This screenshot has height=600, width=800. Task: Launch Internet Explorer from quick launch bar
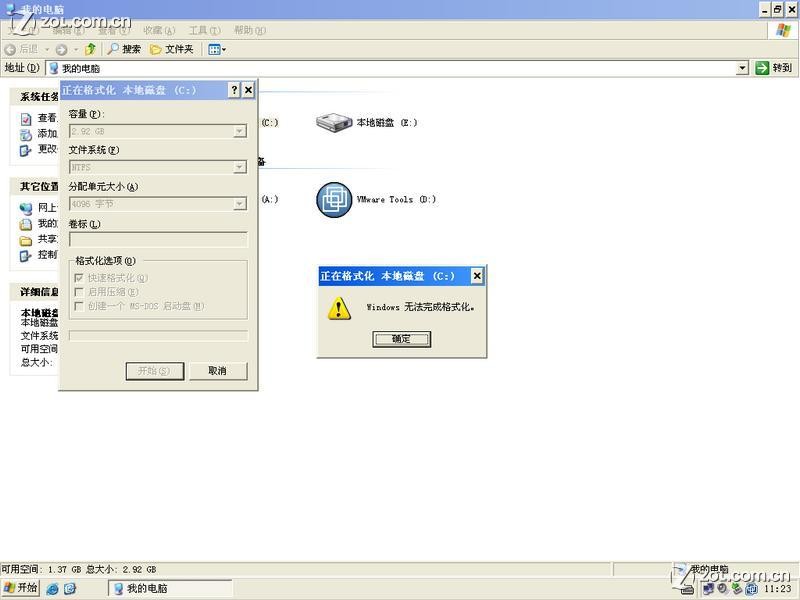pos(52,588)
